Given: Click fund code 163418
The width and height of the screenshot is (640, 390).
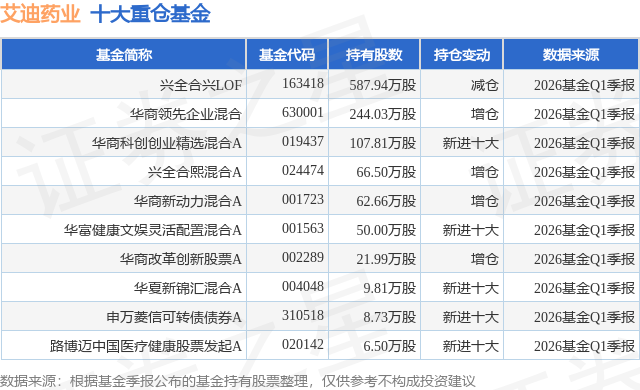Looking at the screenshot, I should [x=302, y=84].
